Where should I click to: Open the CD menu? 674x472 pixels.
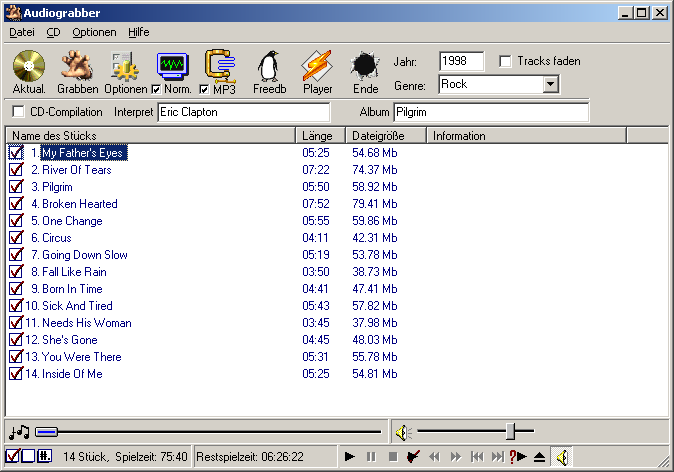coord(53,32)
